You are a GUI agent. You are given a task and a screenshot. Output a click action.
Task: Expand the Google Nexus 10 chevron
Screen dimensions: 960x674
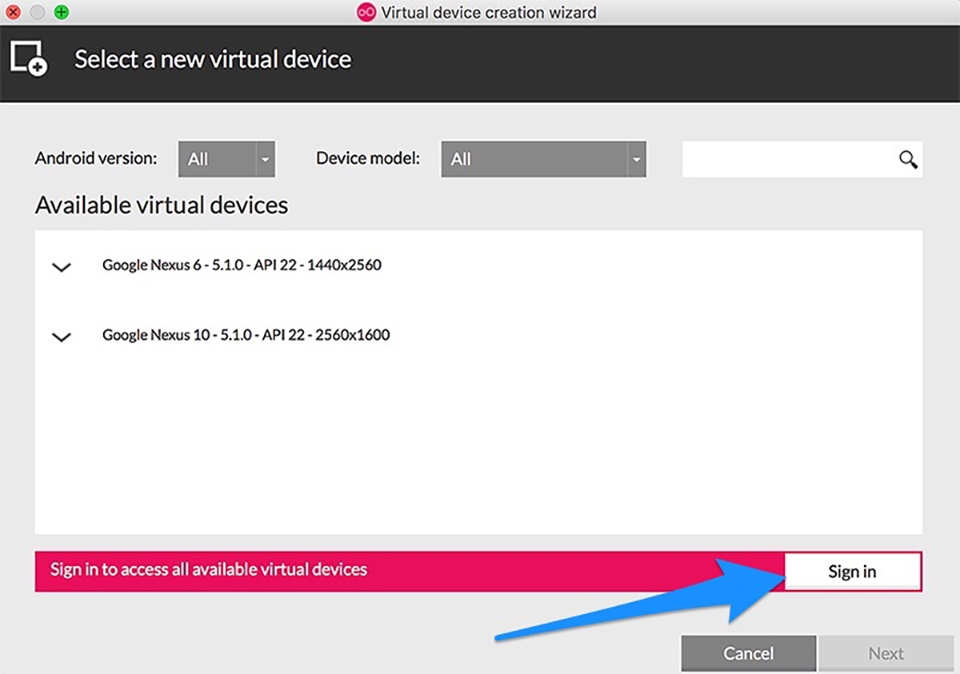[x=62, y=337]
